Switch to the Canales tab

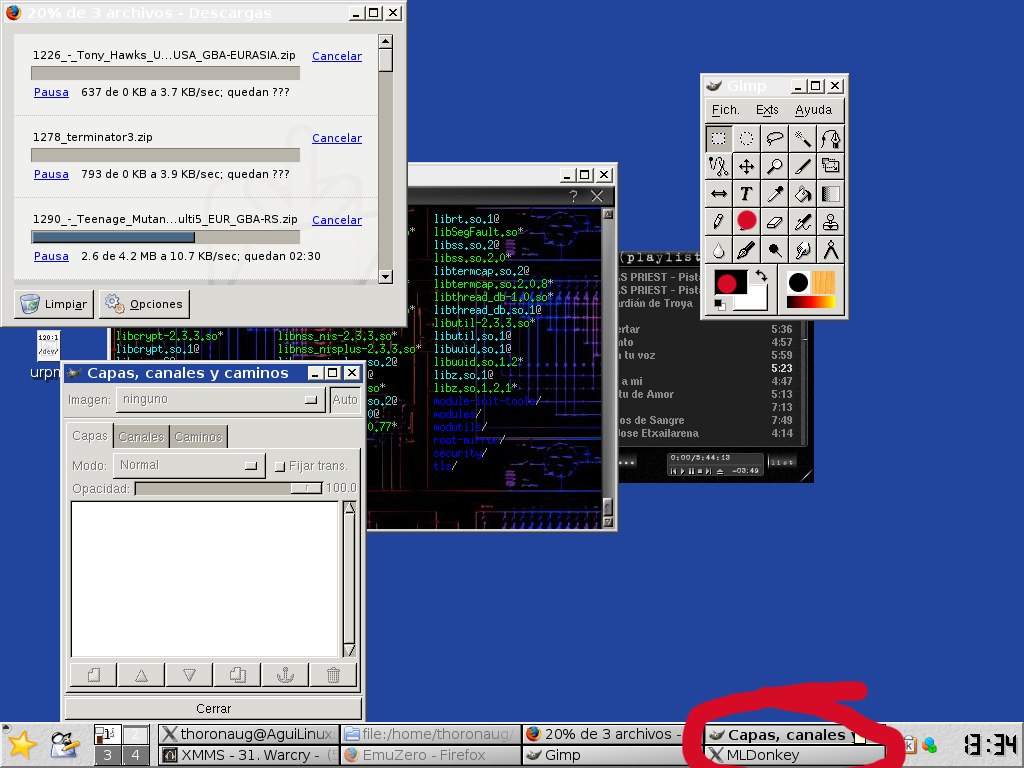[x=141, y=437]
